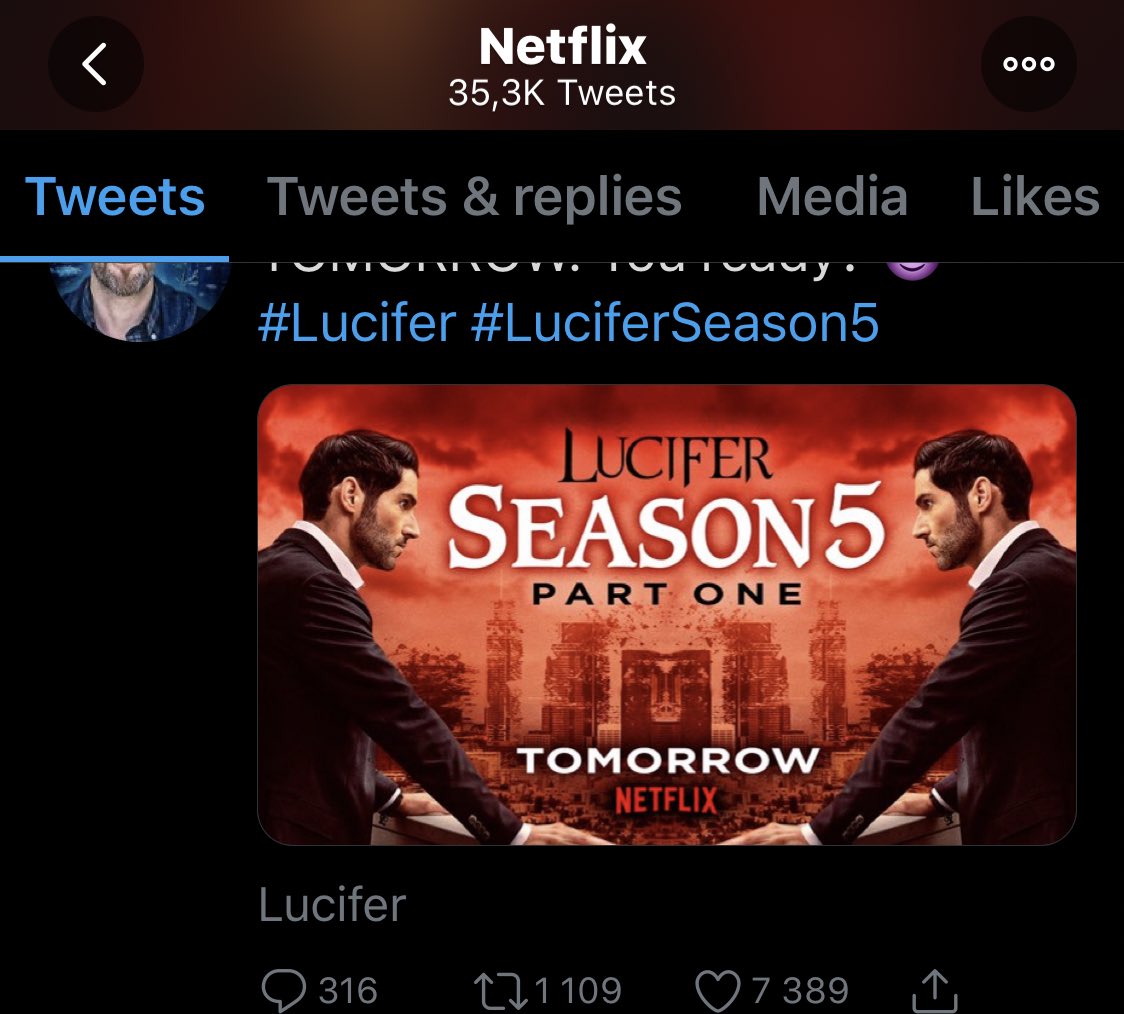The width and height of the screenshot is (1124, 1014).
Task: Click the Lucifer card title below image
Action: pos(332,905)
